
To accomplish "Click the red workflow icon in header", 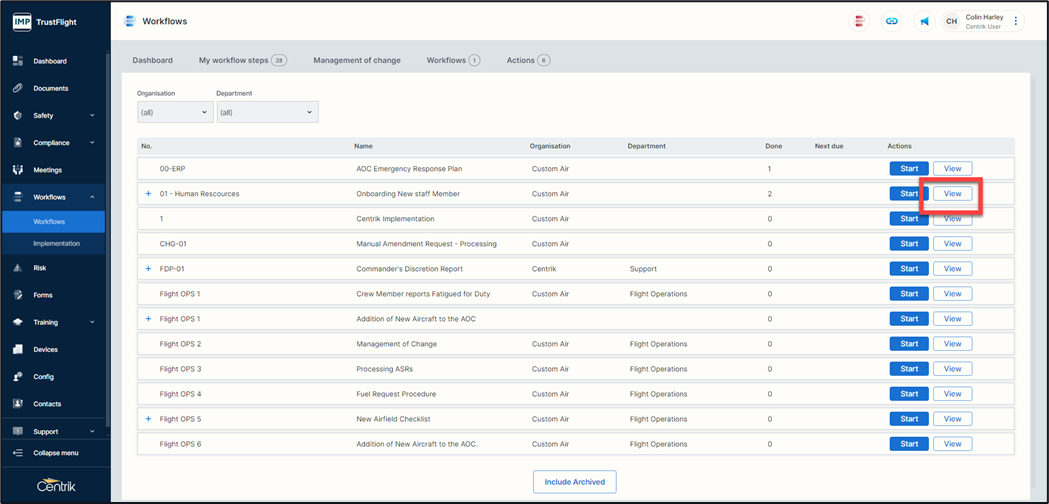I will pos(858,21).
